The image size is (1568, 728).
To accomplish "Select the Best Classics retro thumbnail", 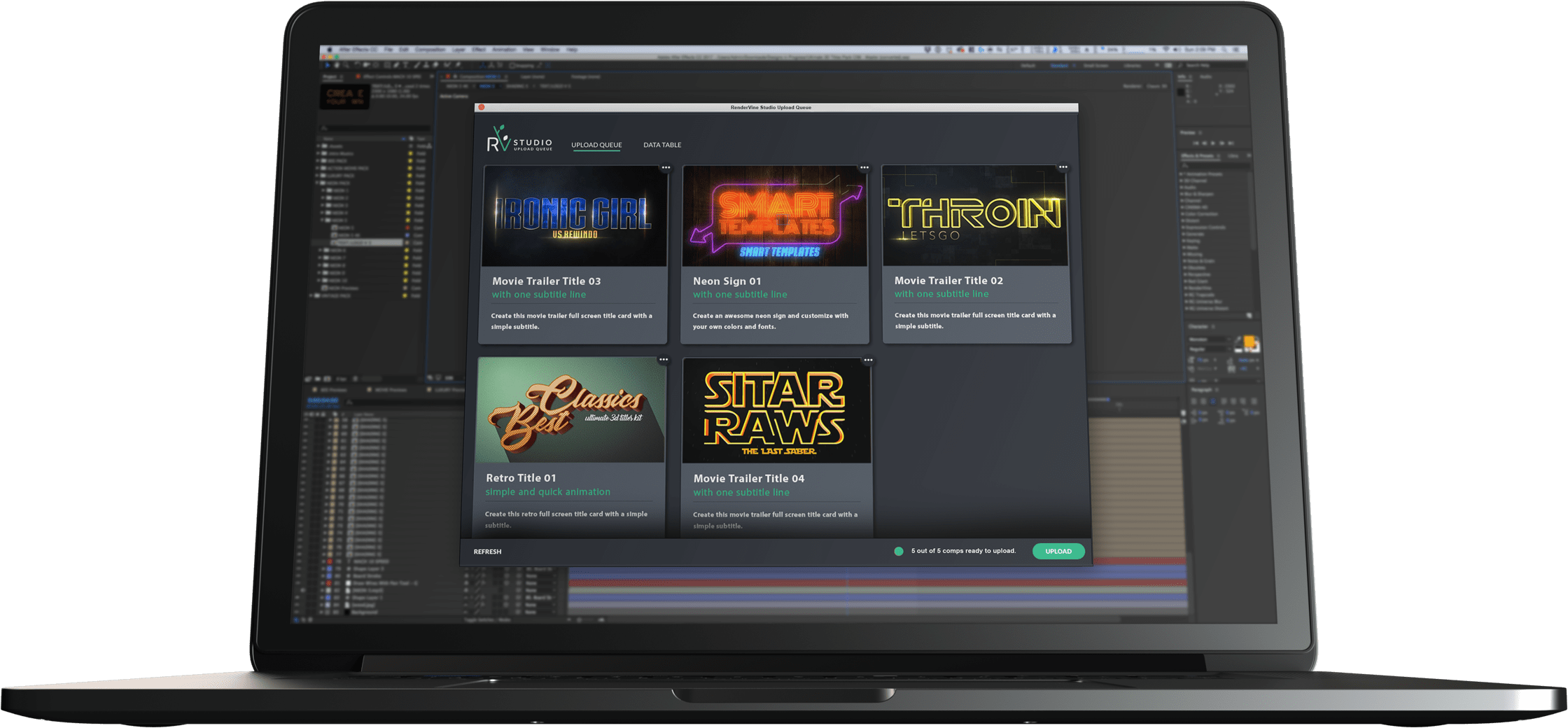I will [x=570, y=411].
